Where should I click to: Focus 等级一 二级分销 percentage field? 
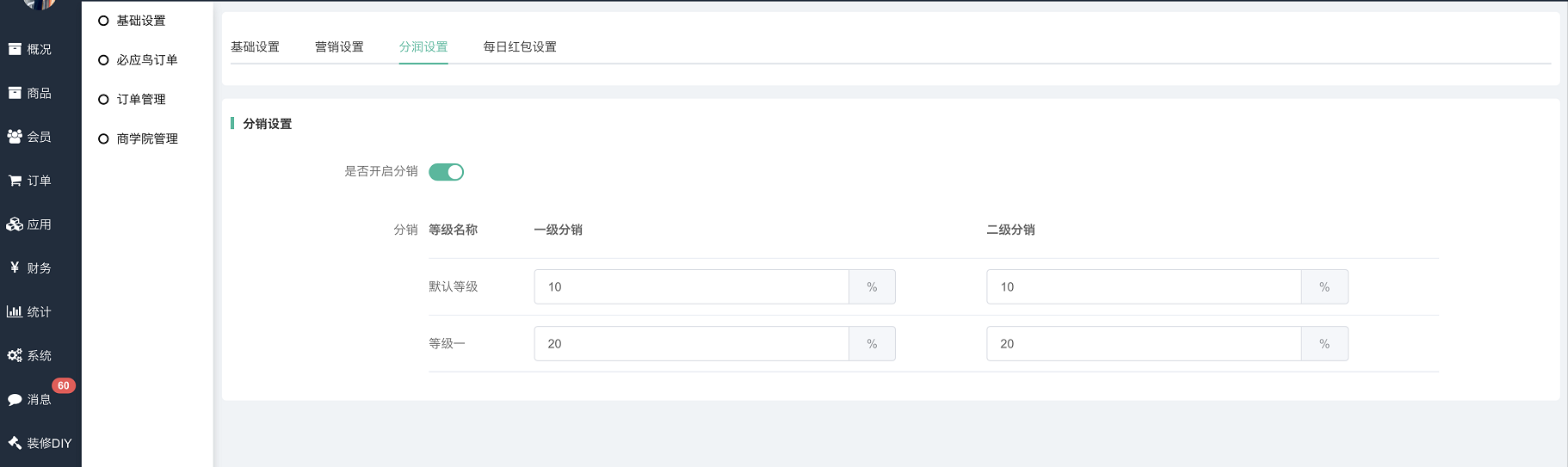tap(1143, 343)
